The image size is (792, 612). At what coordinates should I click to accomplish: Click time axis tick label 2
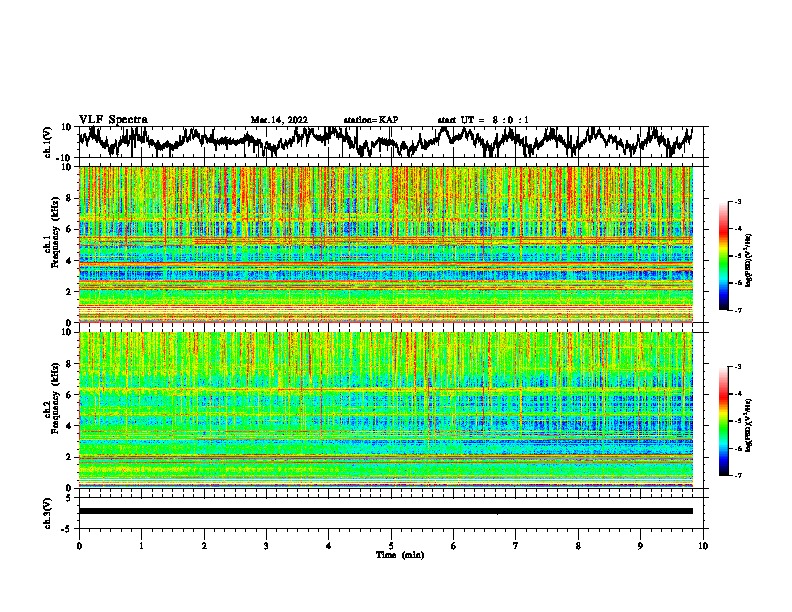click(x=204, y=546)
